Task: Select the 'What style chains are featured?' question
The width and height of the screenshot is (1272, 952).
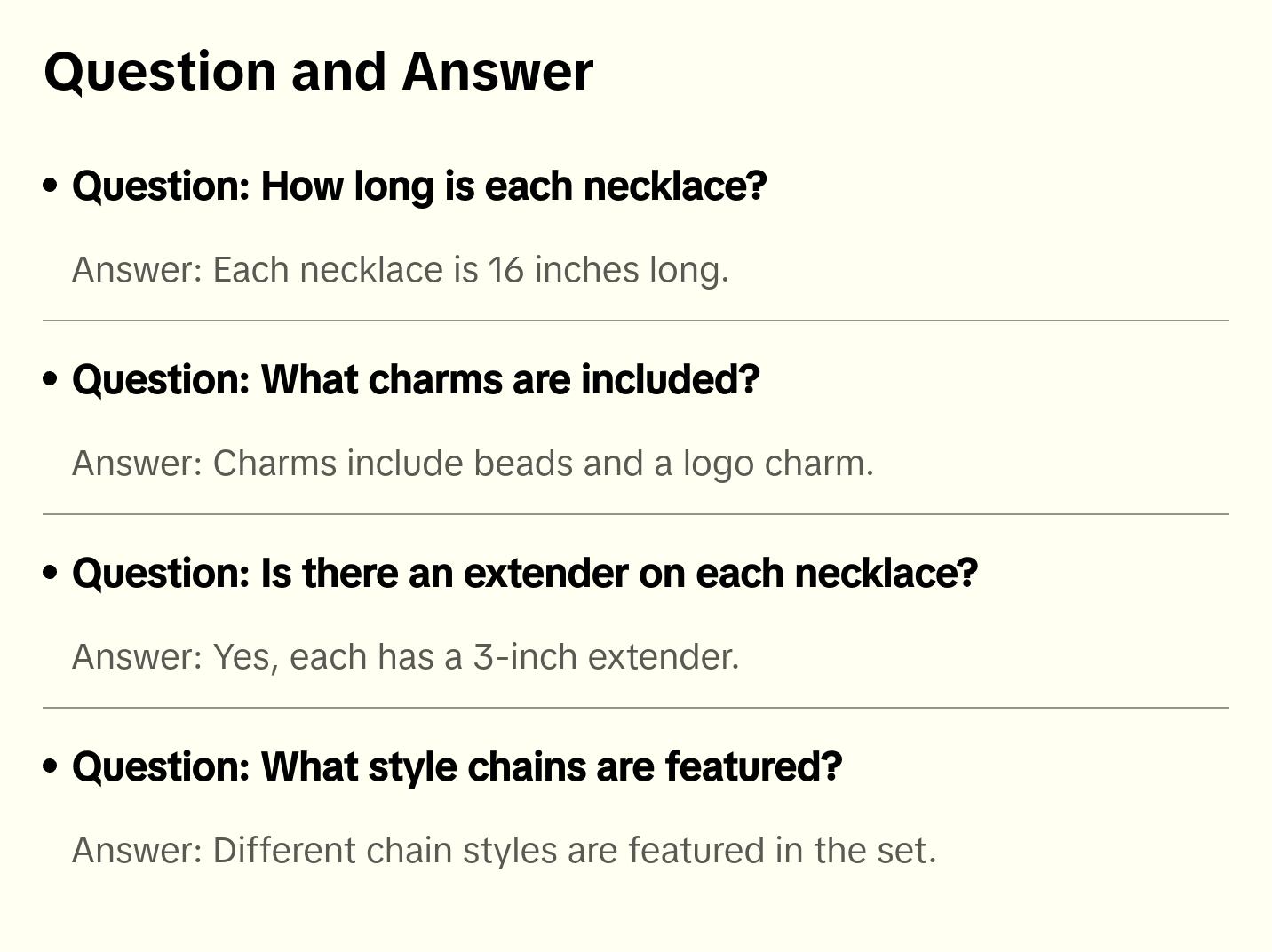Action: click(457, 767)
